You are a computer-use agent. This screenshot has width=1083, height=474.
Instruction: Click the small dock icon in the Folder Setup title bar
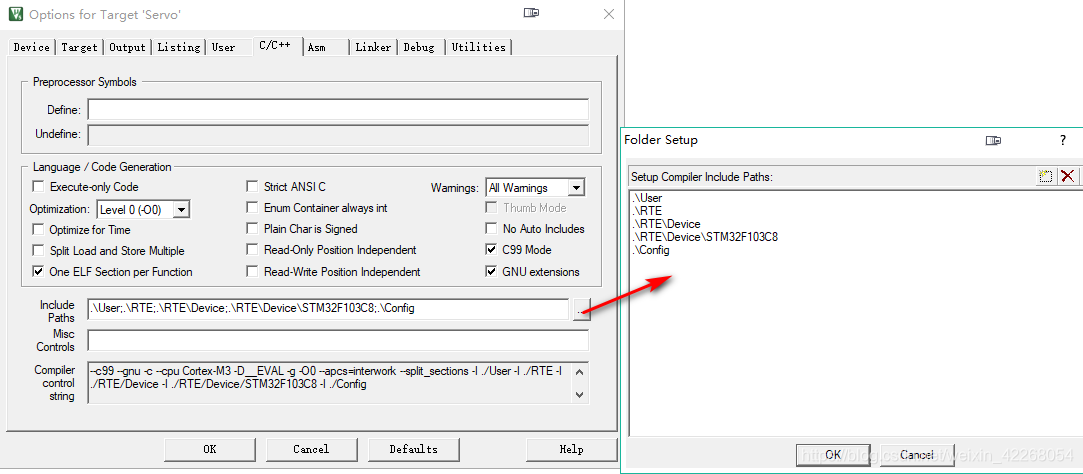click(x=993, y=140)
